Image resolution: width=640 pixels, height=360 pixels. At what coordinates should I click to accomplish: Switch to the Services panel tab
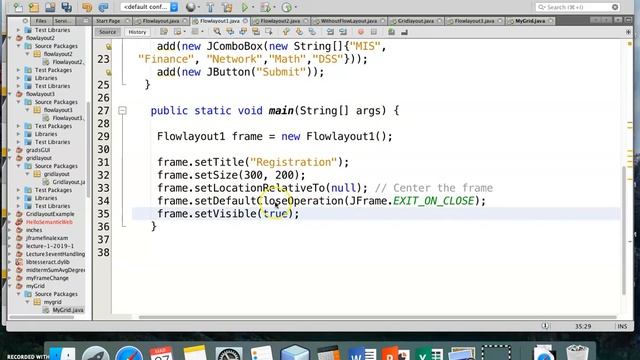63,21
